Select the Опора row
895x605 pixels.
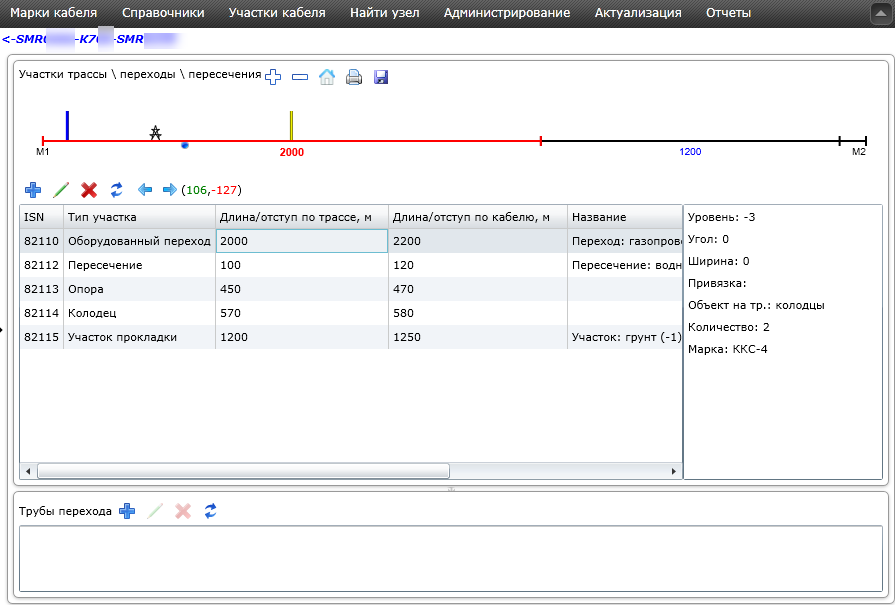point(351,289)
